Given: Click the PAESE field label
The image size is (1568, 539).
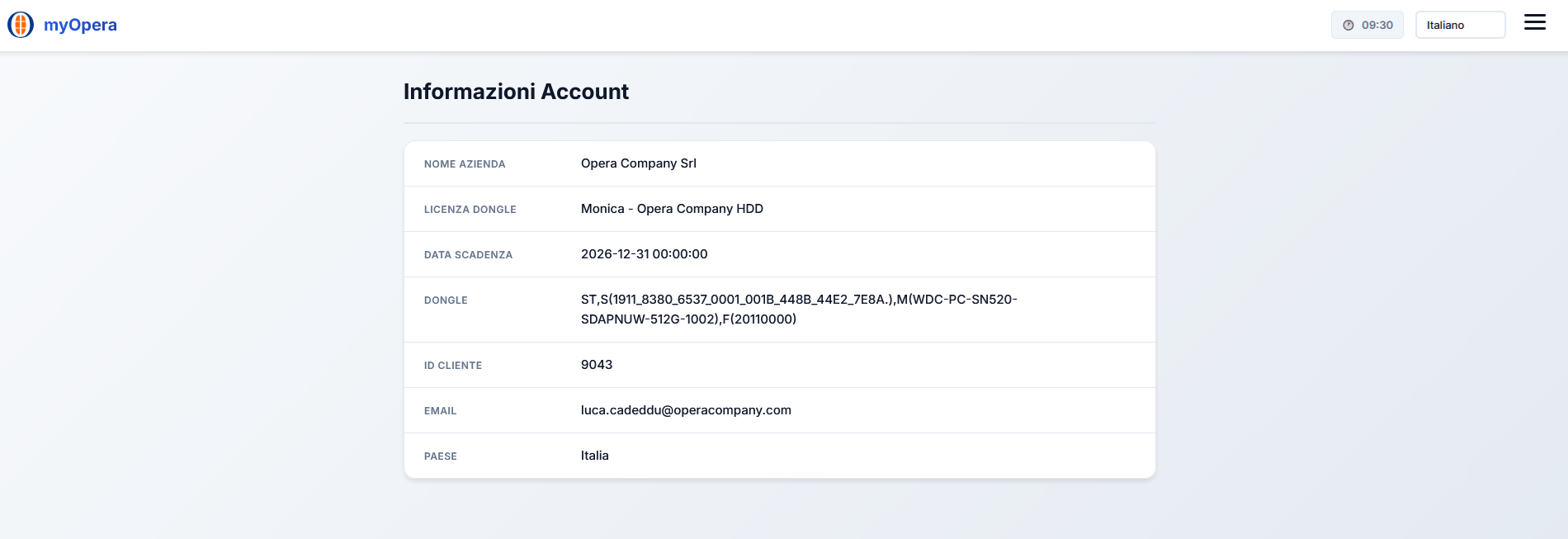Looking at the screenshot, I should (x=440, y=456).
